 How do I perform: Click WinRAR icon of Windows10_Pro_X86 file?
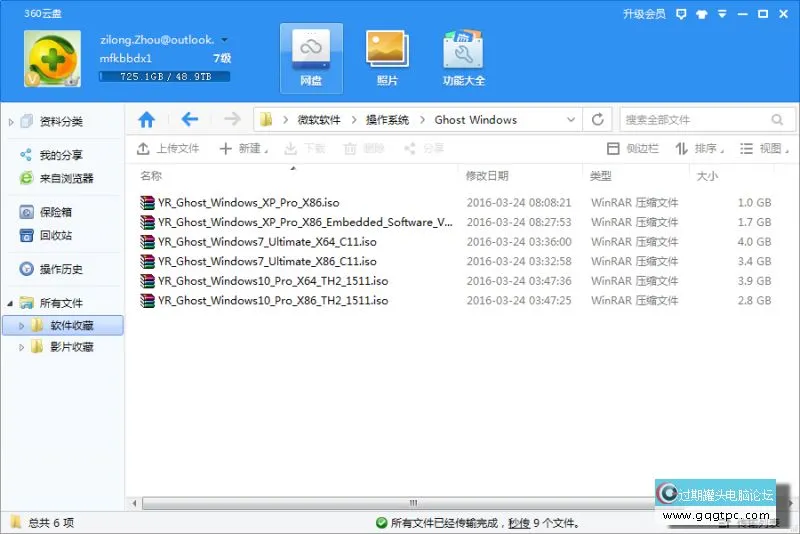pyautogui.click(x=147, y=300)
